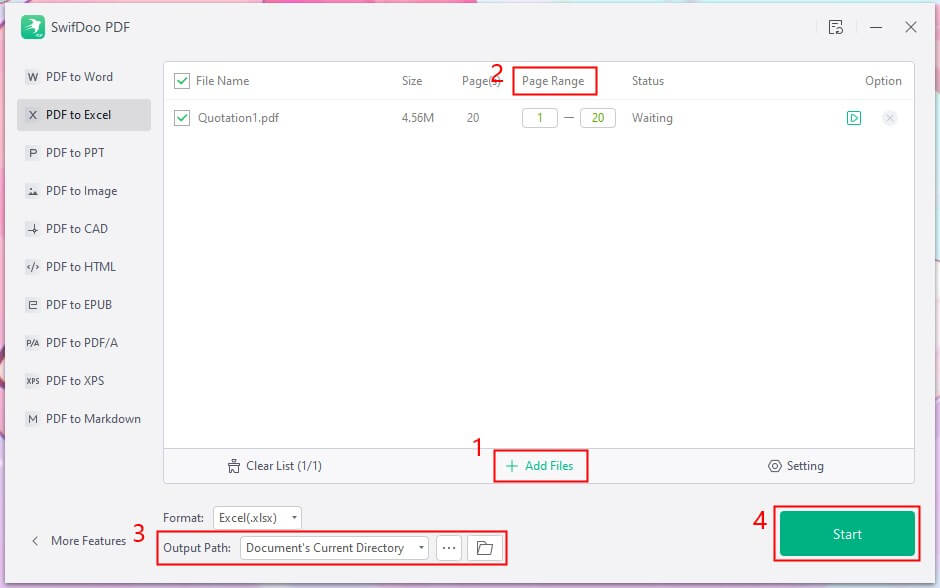The width and height of the screenshot is (940, 588).
Task: Uncheck the Quotation1.pdf checkbox
Action: pos(182,118)
